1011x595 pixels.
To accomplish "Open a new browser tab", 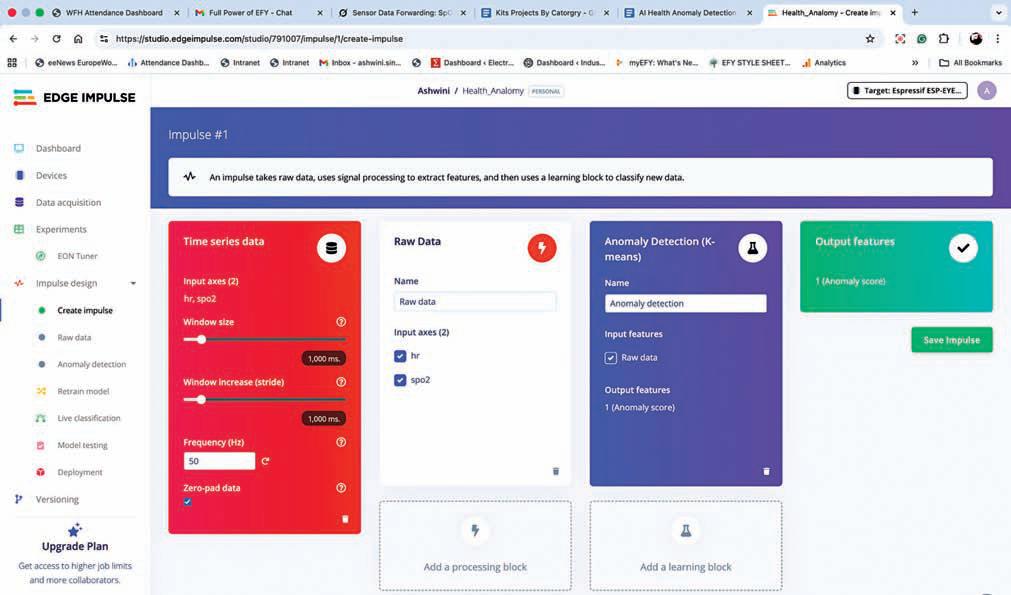I will (x=914, y=12).
